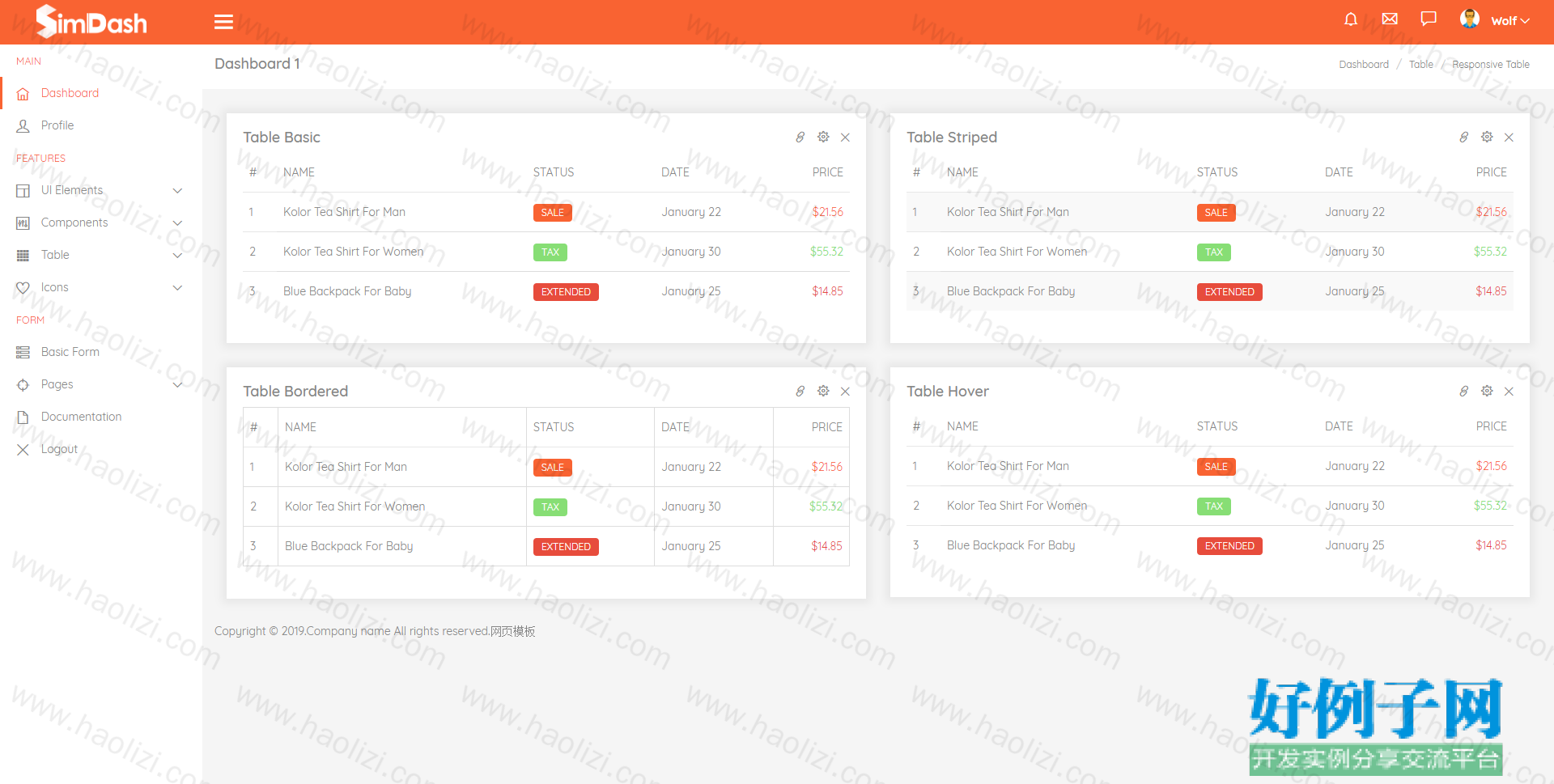Click SALE badge in Table Basic
Viewport: 1554px width, 784px height.
point(553,213)
